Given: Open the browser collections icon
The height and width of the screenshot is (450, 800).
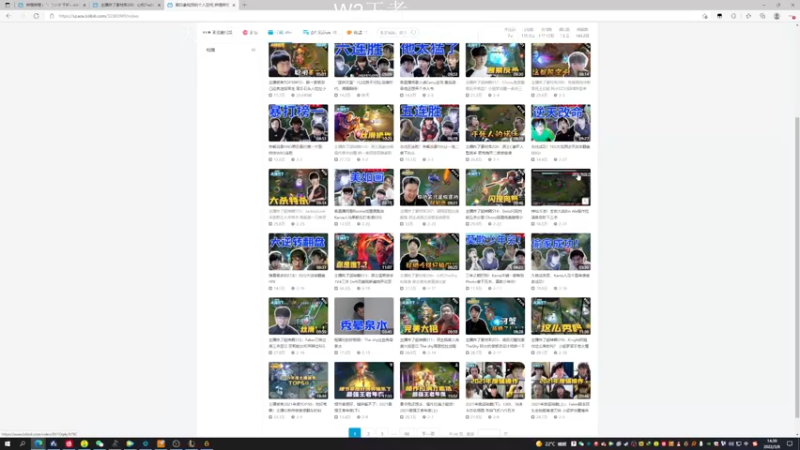Looking at the screenshot, I should click(x=762, y=16).
